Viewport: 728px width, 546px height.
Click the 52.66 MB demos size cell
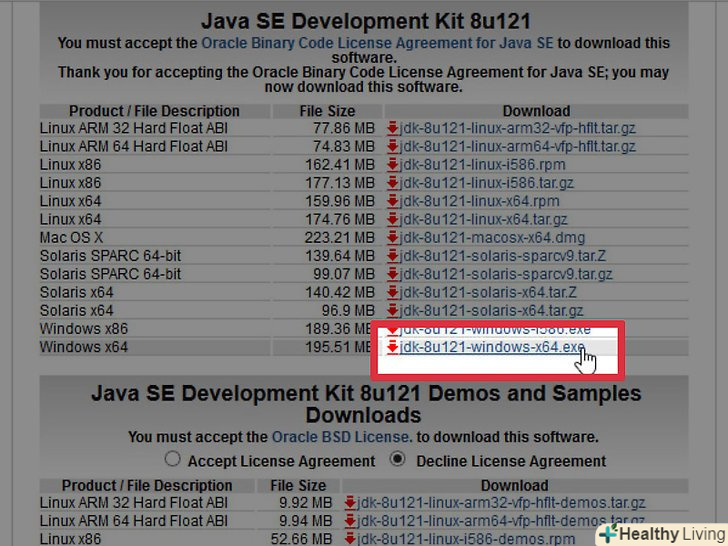(x=301, y=539)
